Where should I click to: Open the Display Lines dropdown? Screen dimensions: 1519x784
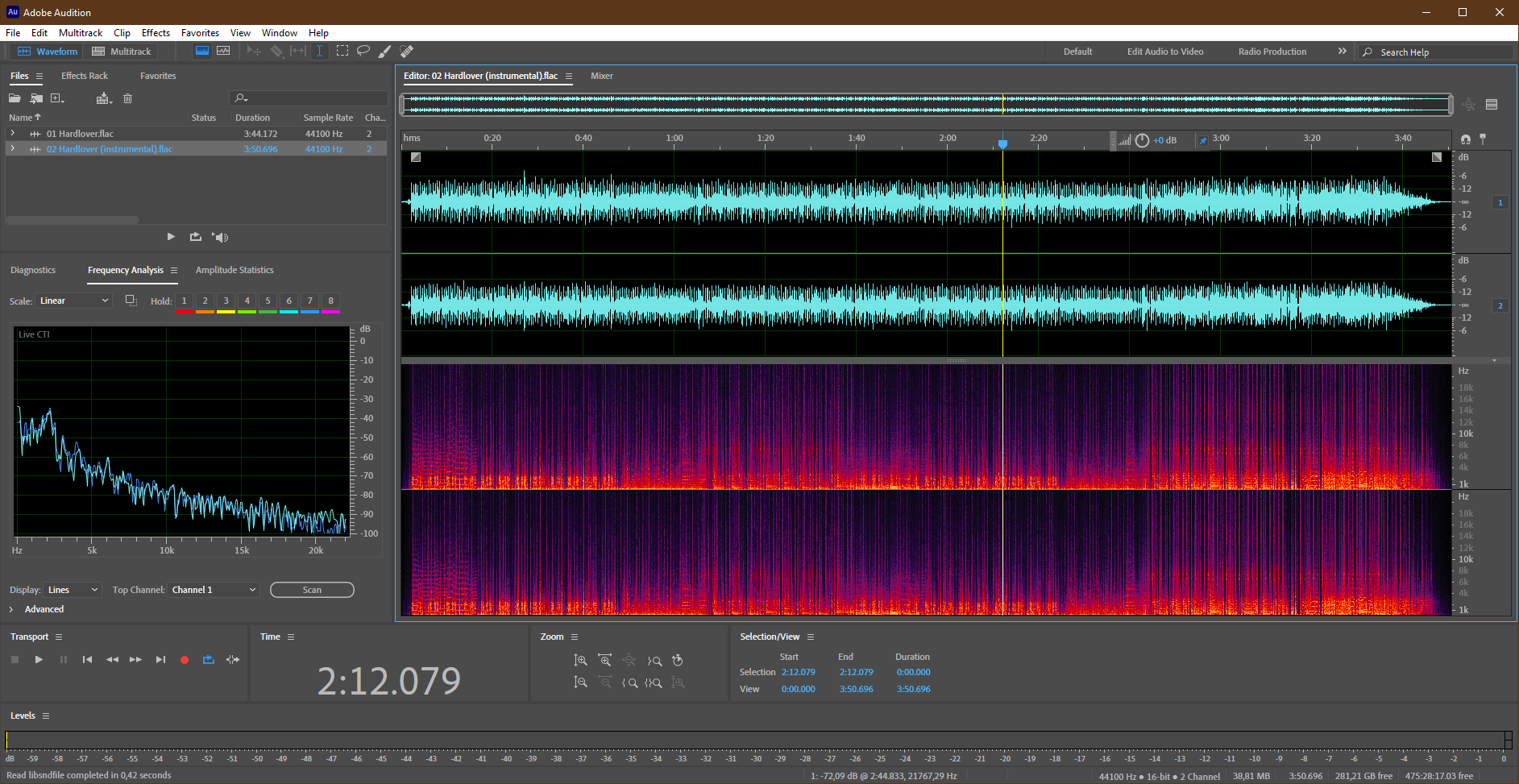tap(73, 590)
